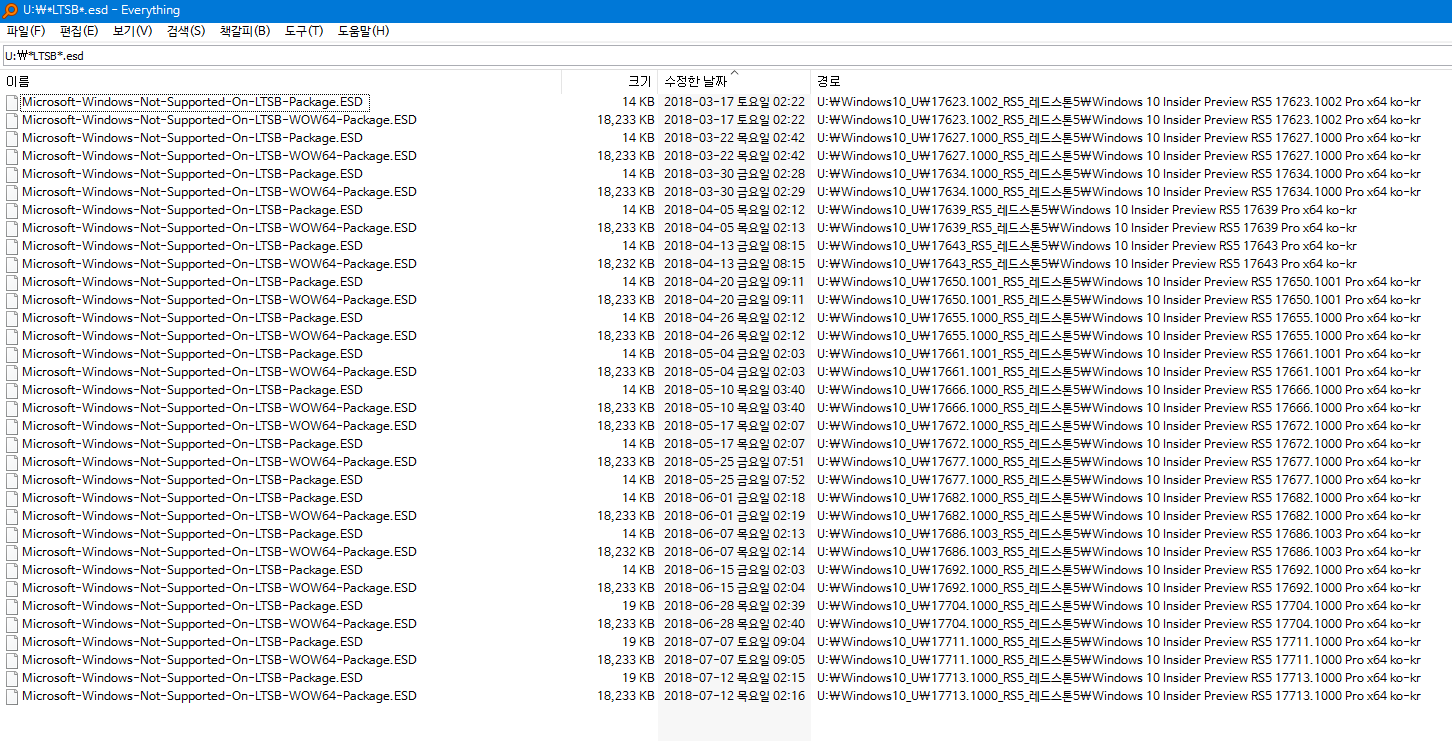
Task: Open the 도구(T) tools menu
Action: point(304,31)
